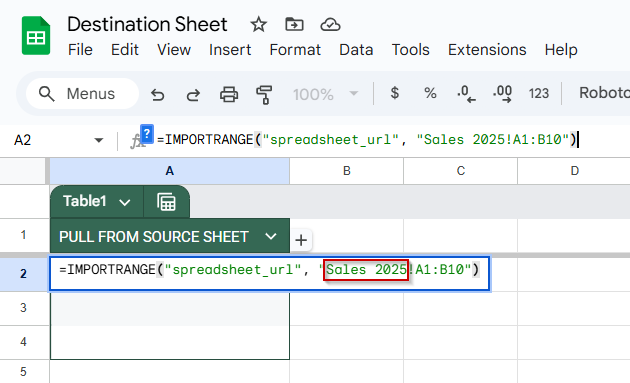This screenshot has height=383, width=630.
Task: Click the Menus search box
Action: coord(83,94)
